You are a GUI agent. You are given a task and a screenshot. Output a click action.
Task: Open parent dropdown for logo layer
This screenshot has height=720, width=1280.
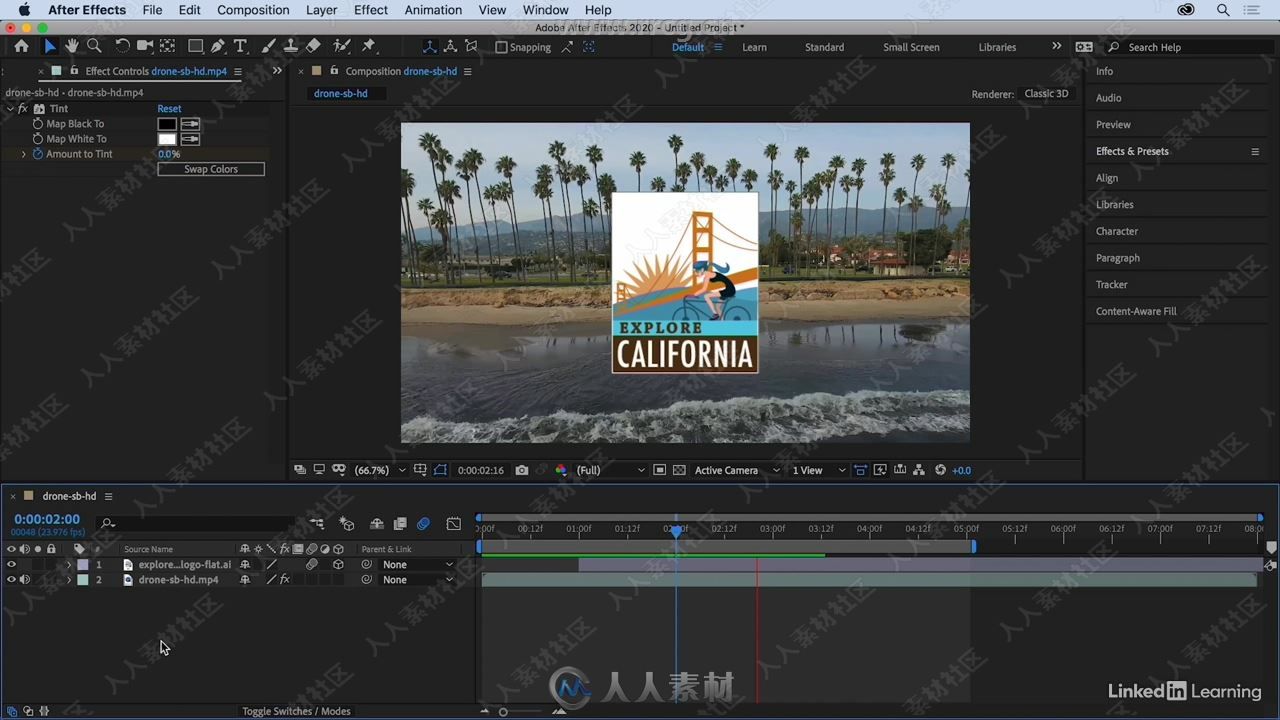(417, 564)
